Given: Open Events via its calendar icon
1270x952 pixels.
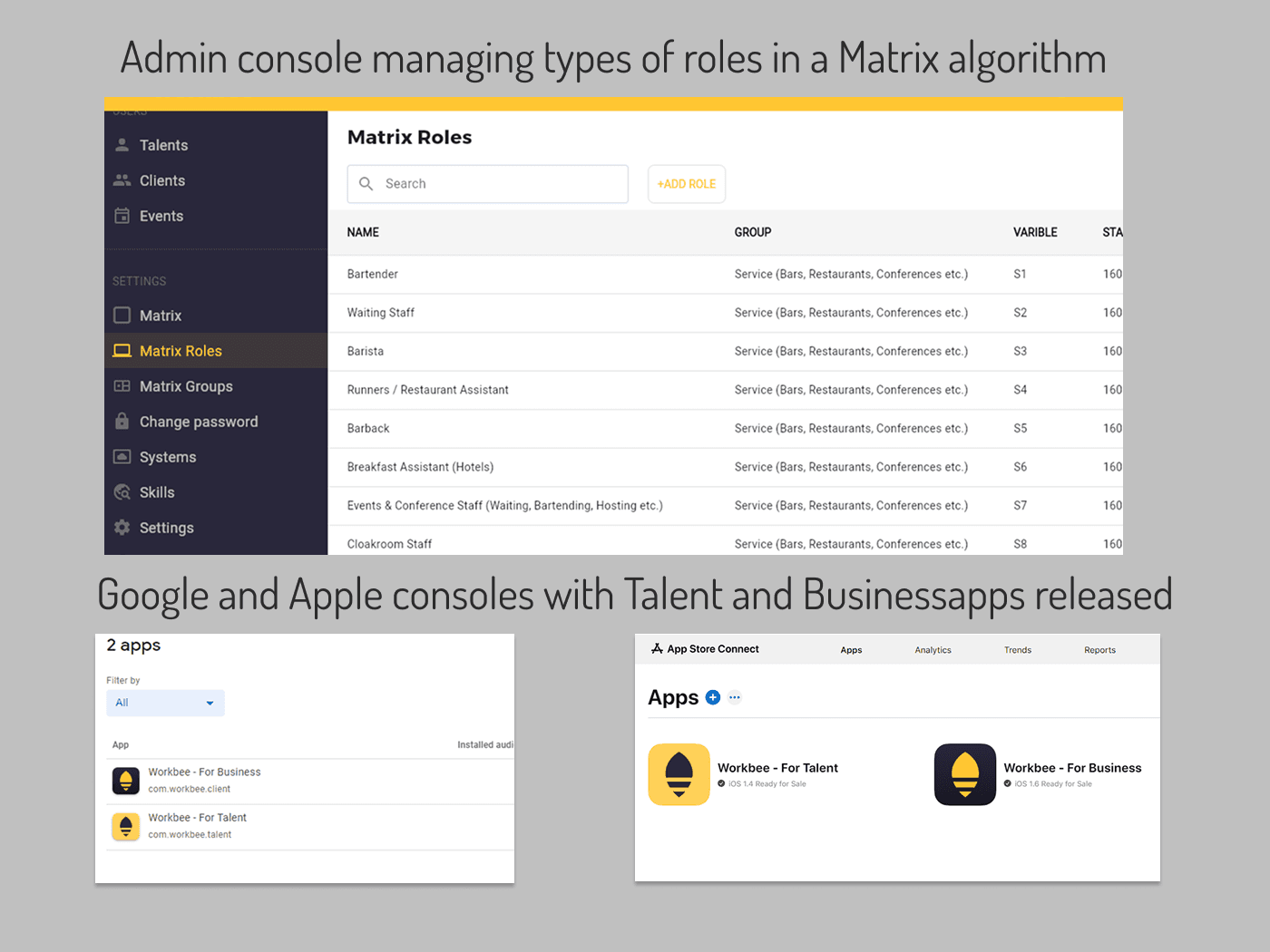Looking at the screenshot, I should point(122,216).
